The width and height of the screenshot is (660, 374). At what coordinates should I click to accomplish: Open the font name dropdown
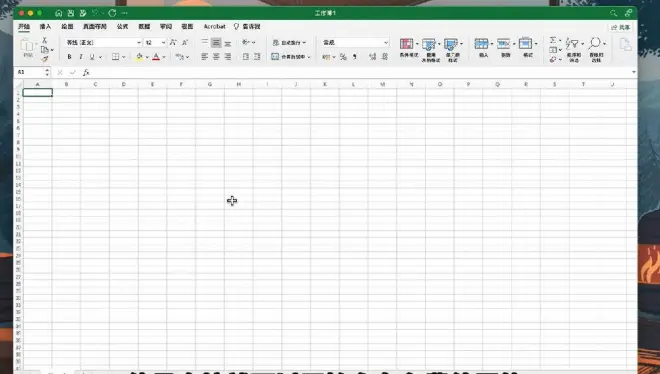[138, 42]
